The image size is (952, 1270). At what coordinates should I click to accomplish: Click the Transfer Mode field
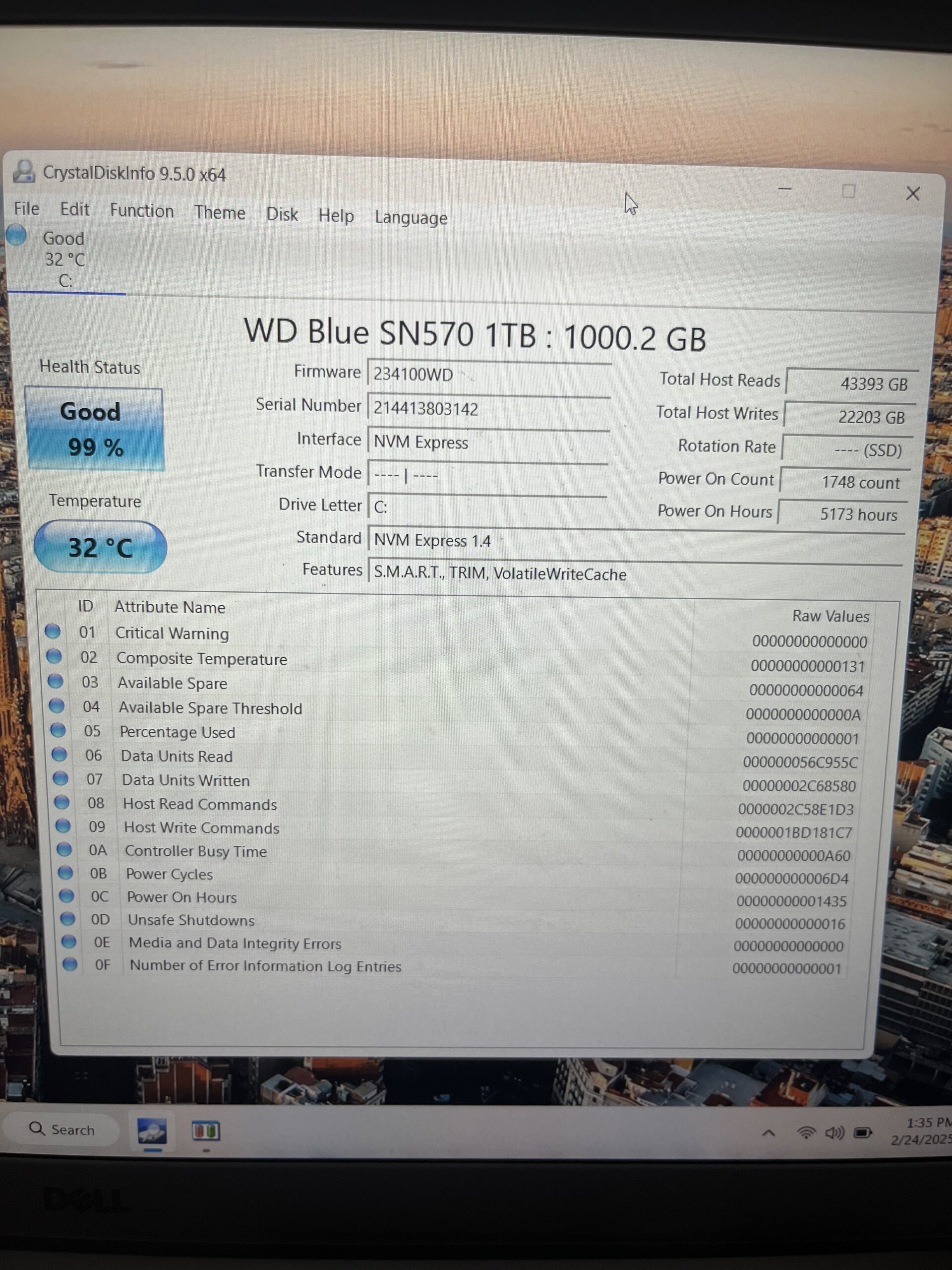click(x=488, y=475)
